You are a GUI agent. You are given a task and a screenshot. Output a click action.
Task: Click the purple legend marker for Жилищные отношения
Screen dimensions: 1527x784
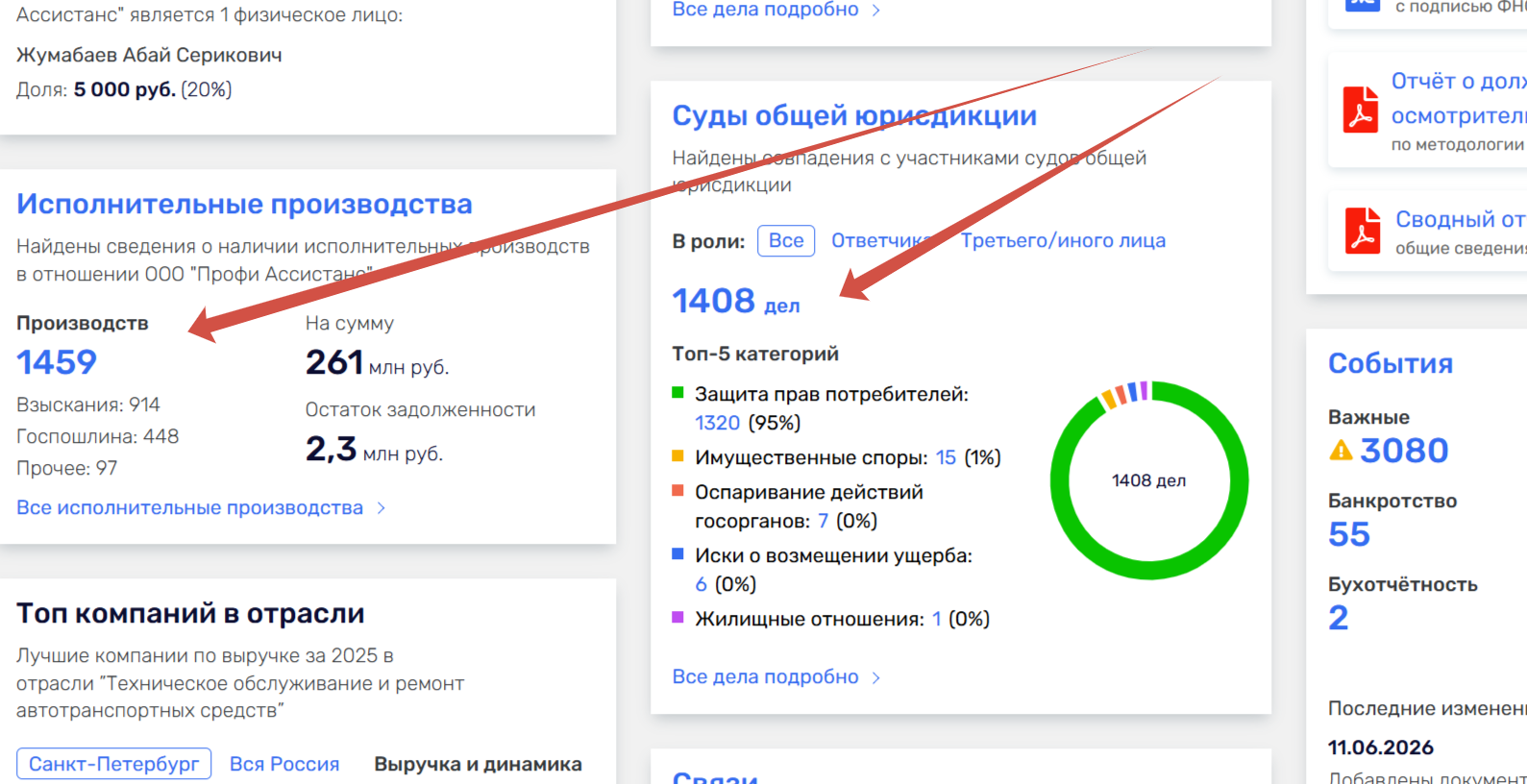(677, 617)
